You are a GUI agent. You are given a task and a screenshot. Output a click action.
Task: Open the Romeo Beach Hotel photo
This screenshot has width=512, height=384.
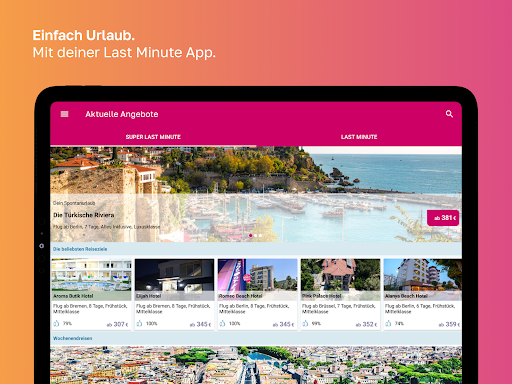(x=257, y=280)
